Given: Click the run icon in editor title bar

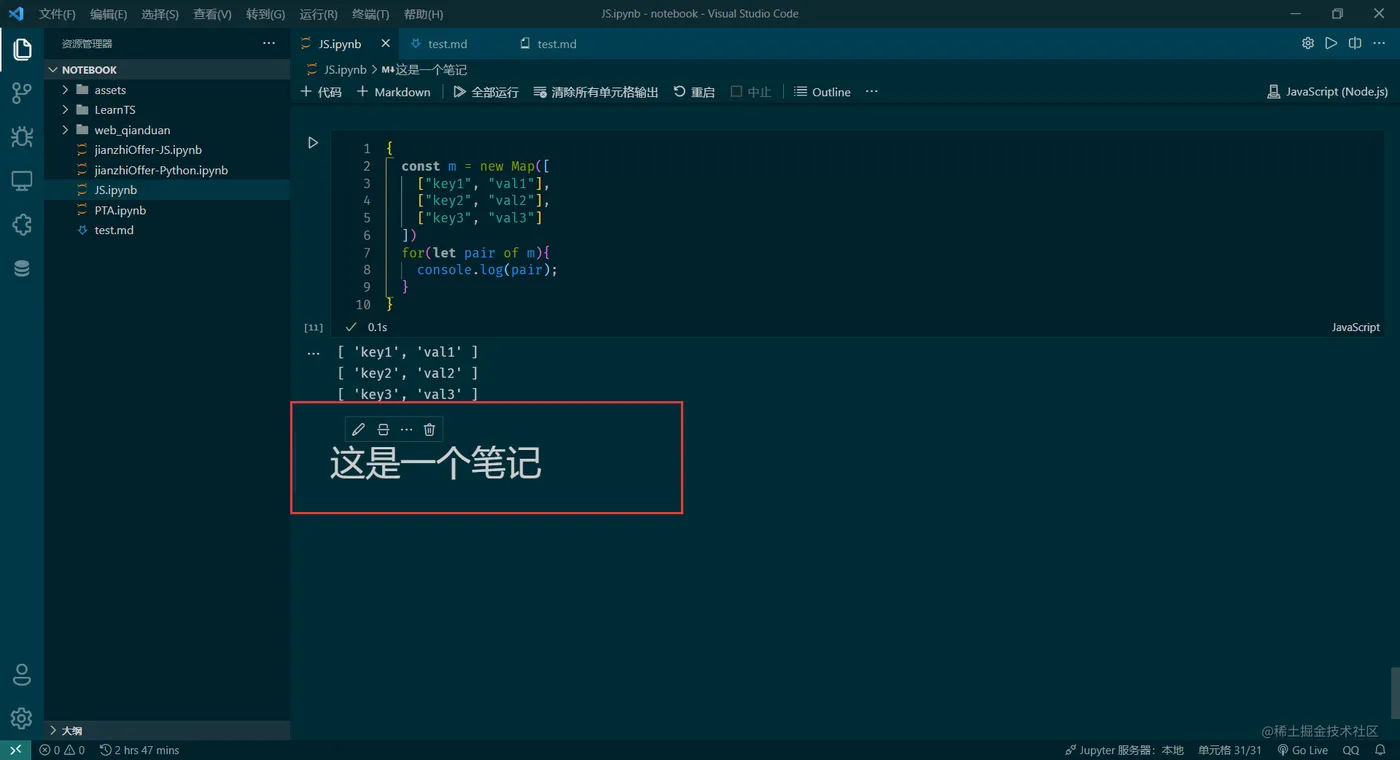Looking at the screenshot, I should pos(1331,43).
